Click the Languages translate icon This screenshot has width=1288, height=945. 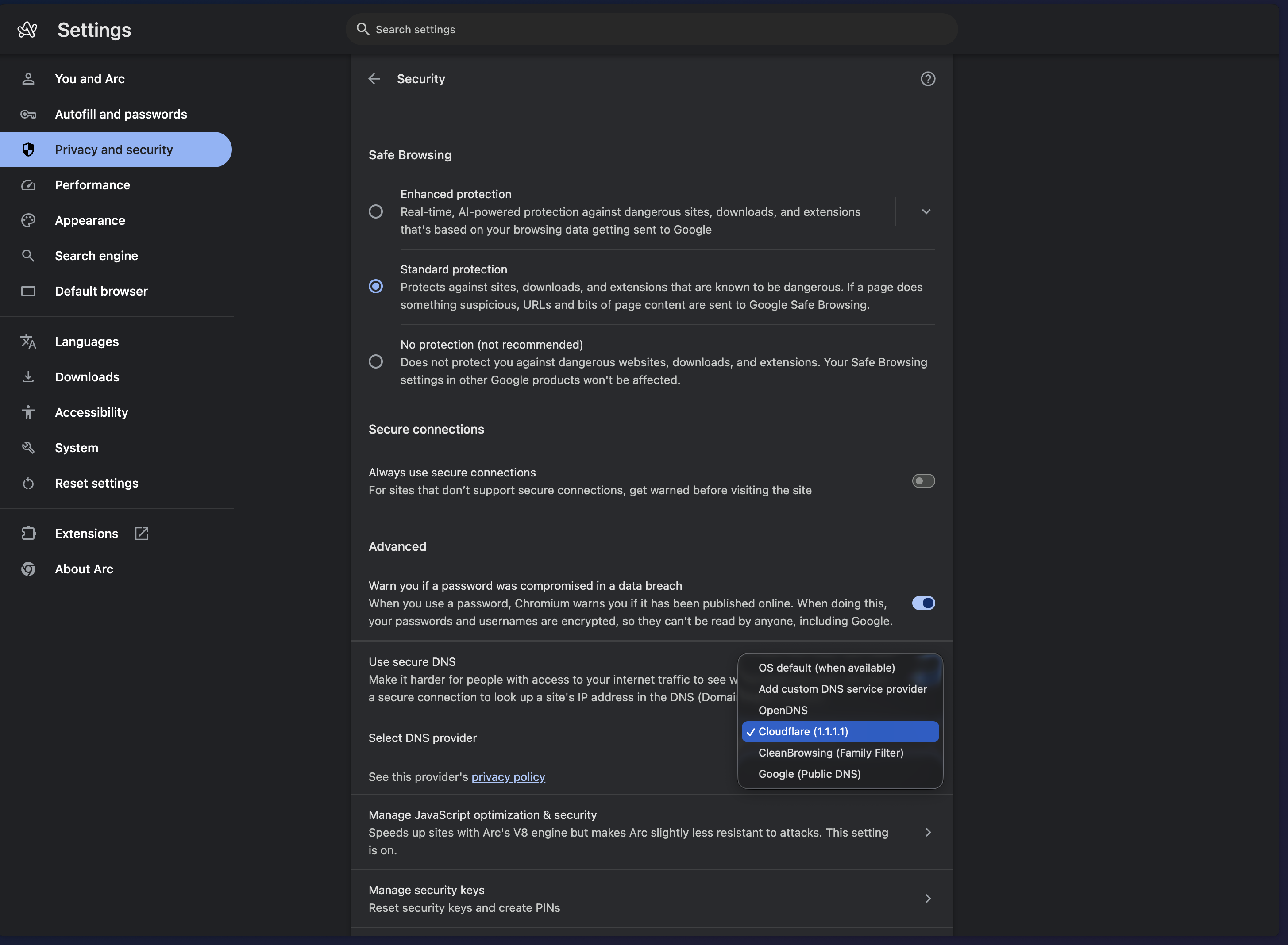28,342
